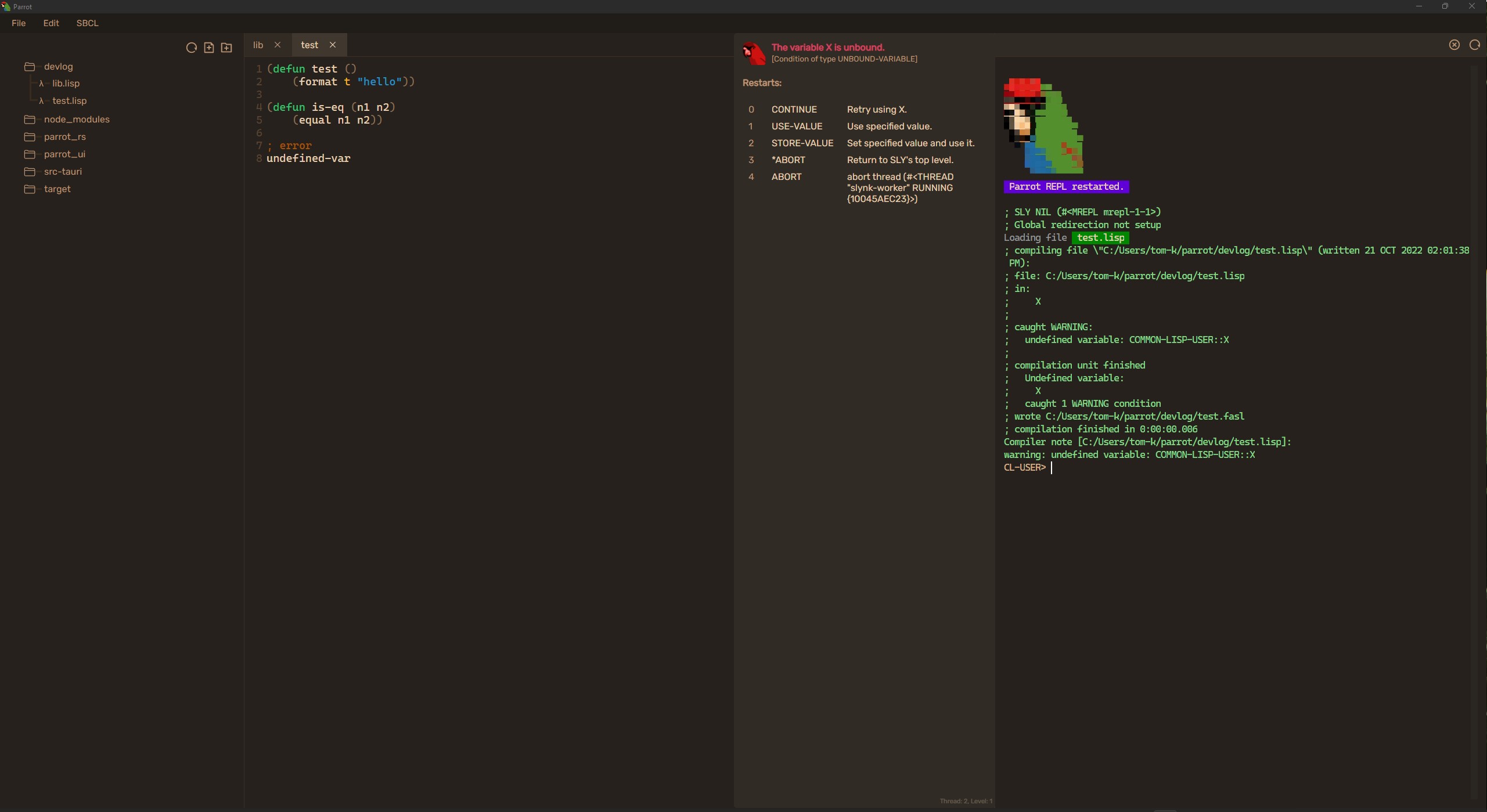Switch to the lib tab

[x=258, y=45]
